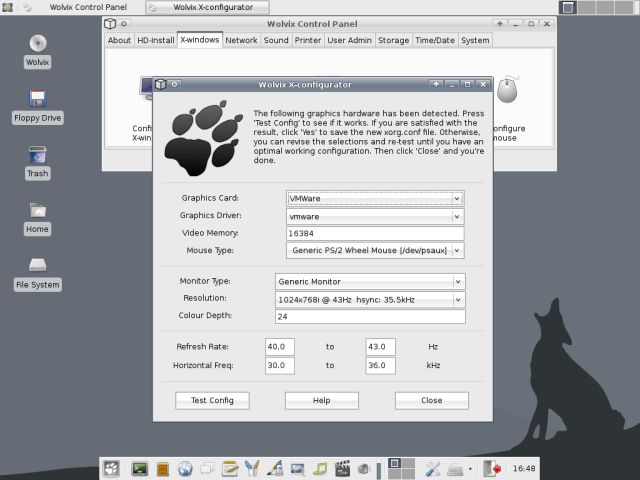Launch the green music note player

(x=320, y=469)
